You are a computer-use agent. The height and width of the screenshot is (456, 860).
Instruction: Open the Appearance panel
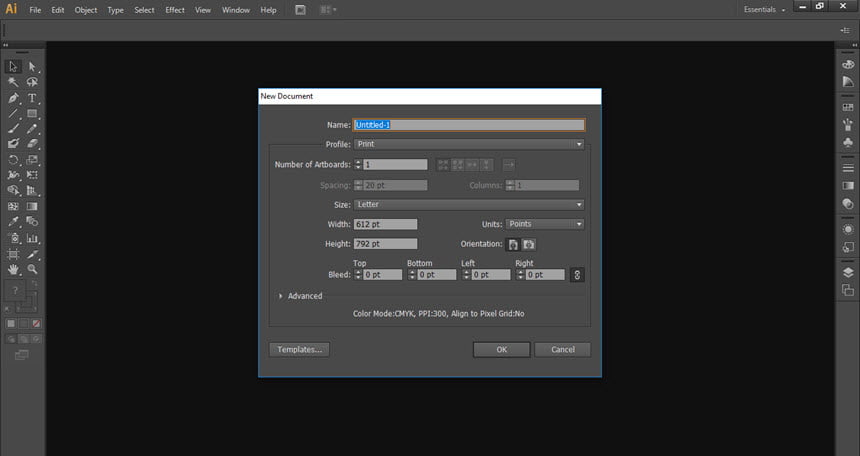[x=848, y=229]
